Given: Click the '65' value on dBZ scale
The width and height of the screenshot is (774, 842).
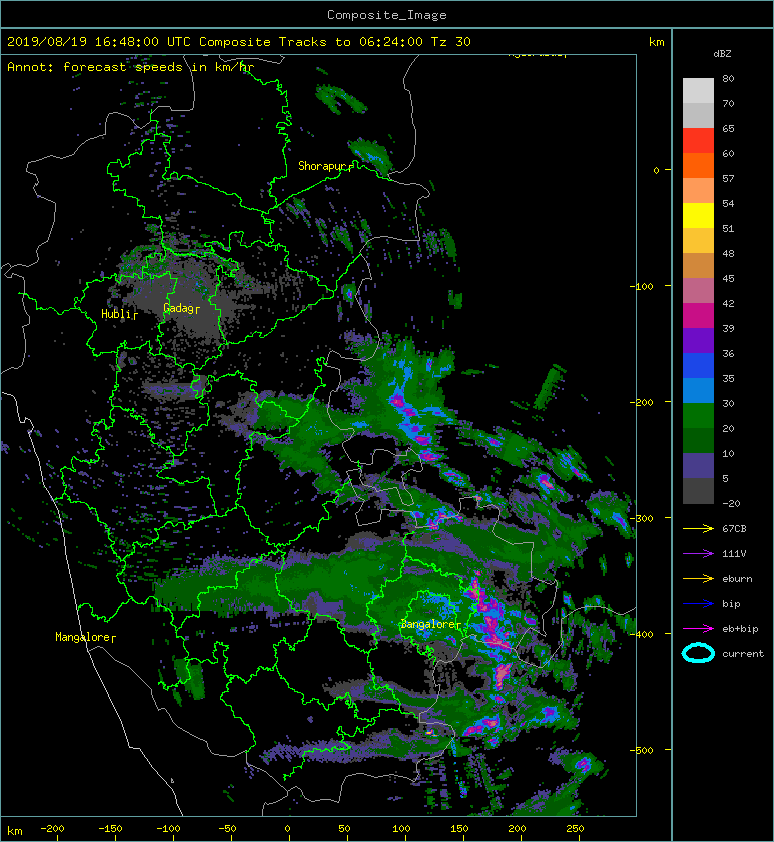Looking at the screenshot, I should coord(728,128).
